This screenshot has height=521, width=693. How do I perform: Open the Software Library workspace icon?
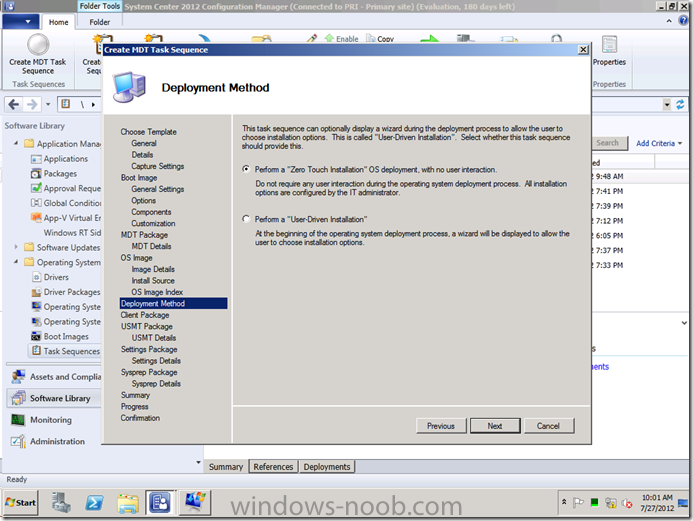[x=18, y=398]
